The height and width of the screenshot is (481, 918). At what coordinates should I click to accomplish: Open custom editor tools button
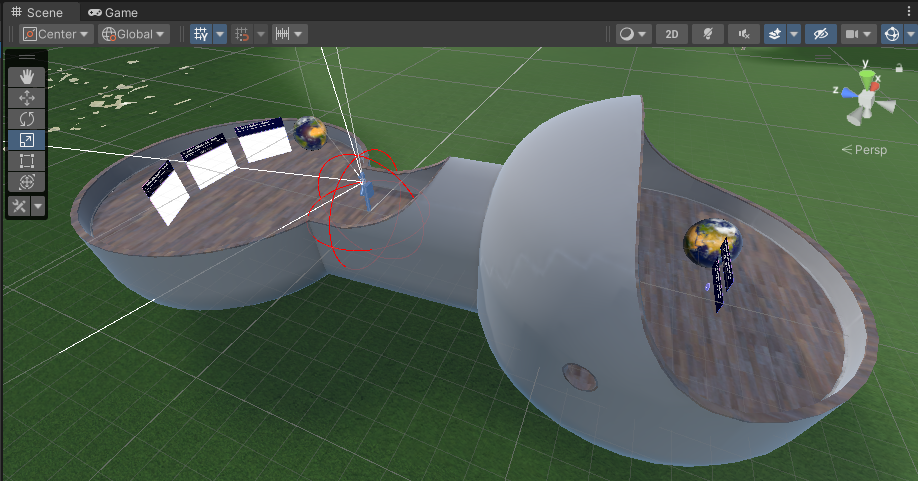[19, 206]
